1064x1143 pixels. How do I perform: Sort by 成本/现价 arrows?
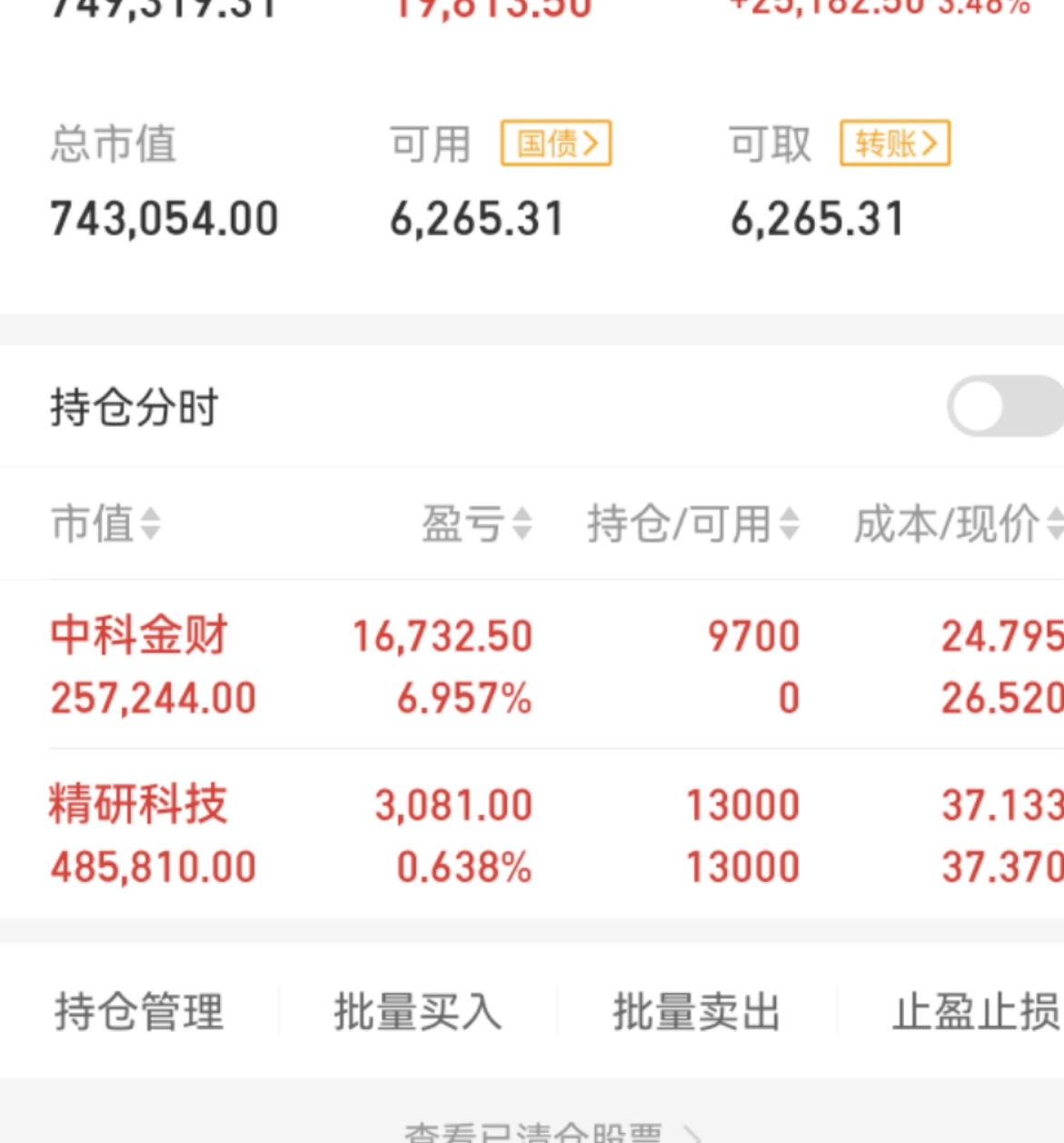click(x=1055, y=524)
